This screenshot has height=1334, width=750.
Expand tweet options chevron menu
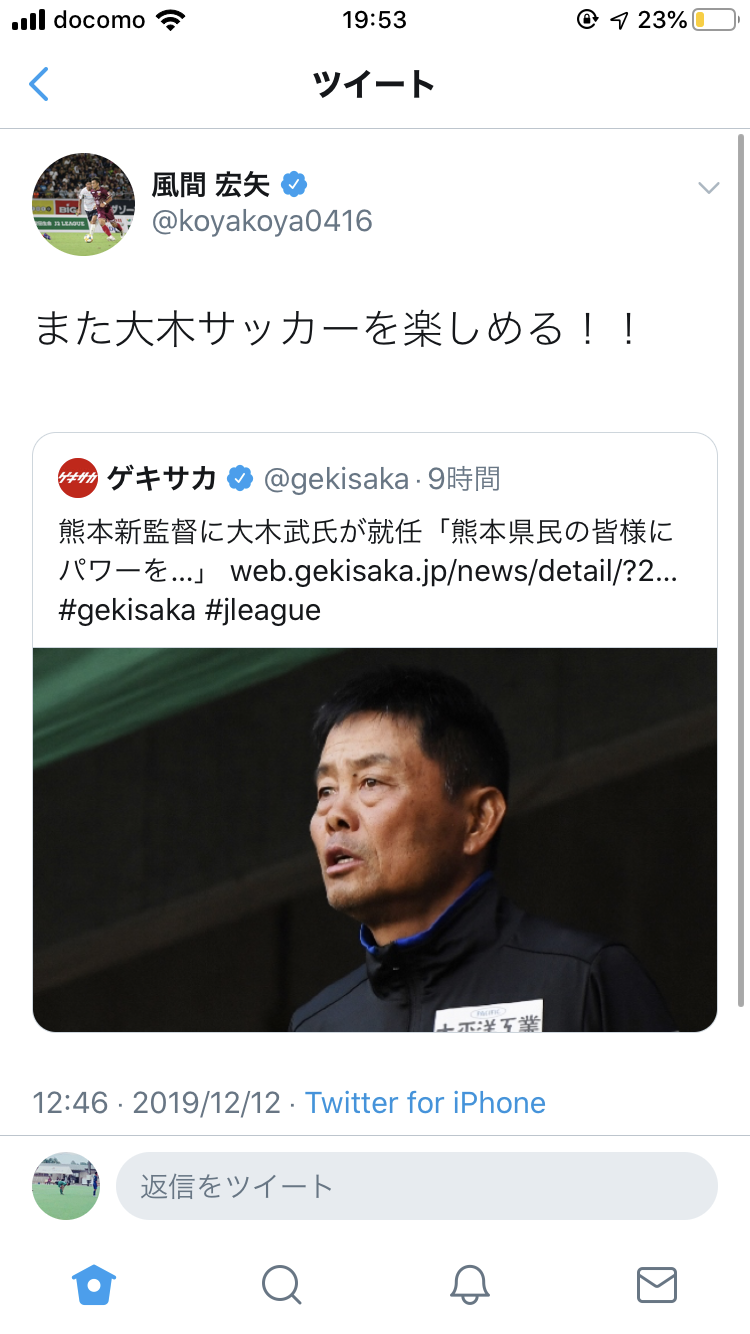[x=709, y=188]
